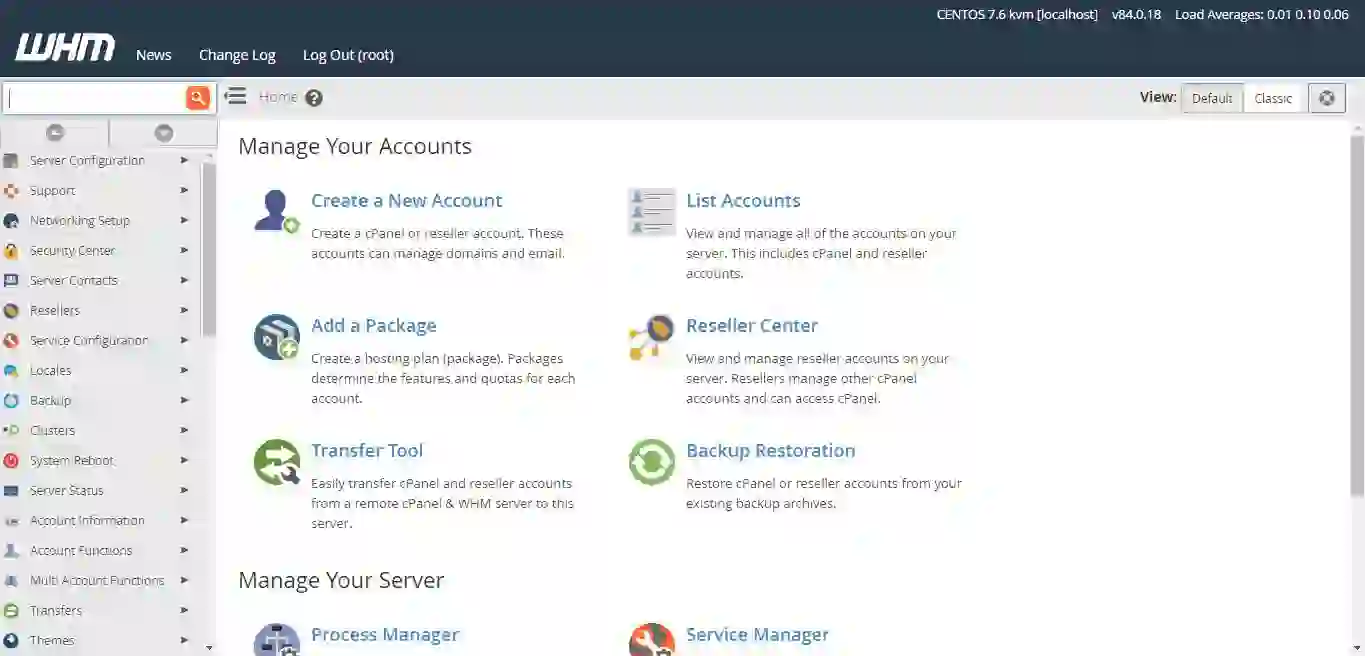
Task: Open the Change Log menu item
Action: point(237,55)
